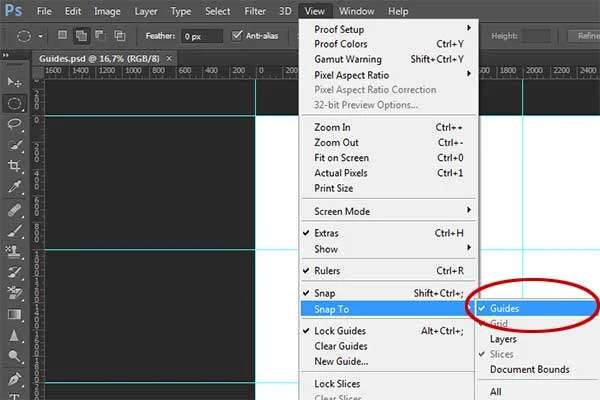Expand the Screen Mode submenu
Screen dimensions: 600x400
pyautogui.click(x=388, y=211)
